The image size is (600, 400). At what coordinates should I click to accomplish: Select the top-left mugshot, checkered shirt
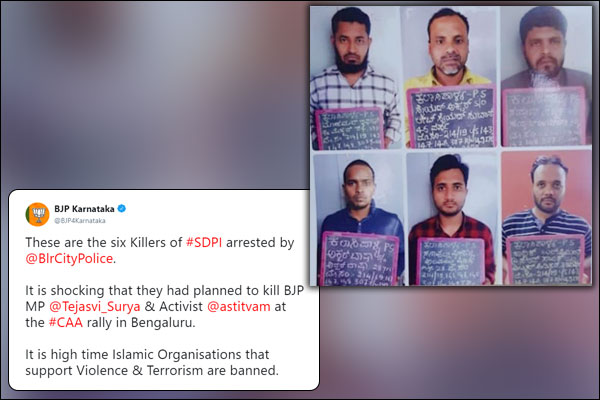(355, 78)
